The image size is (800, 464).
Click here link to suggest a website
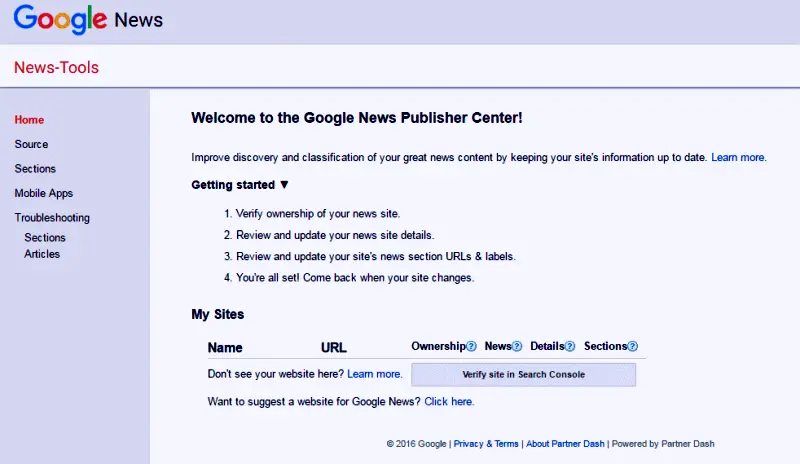449,401
